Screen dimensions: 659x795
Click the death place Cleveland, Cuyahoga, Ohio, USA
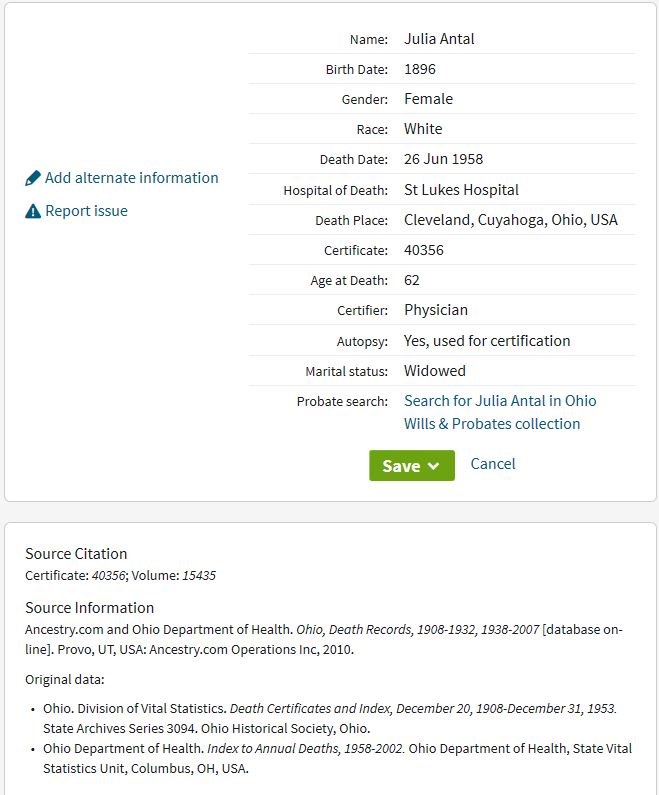click(x=511, y=220)
